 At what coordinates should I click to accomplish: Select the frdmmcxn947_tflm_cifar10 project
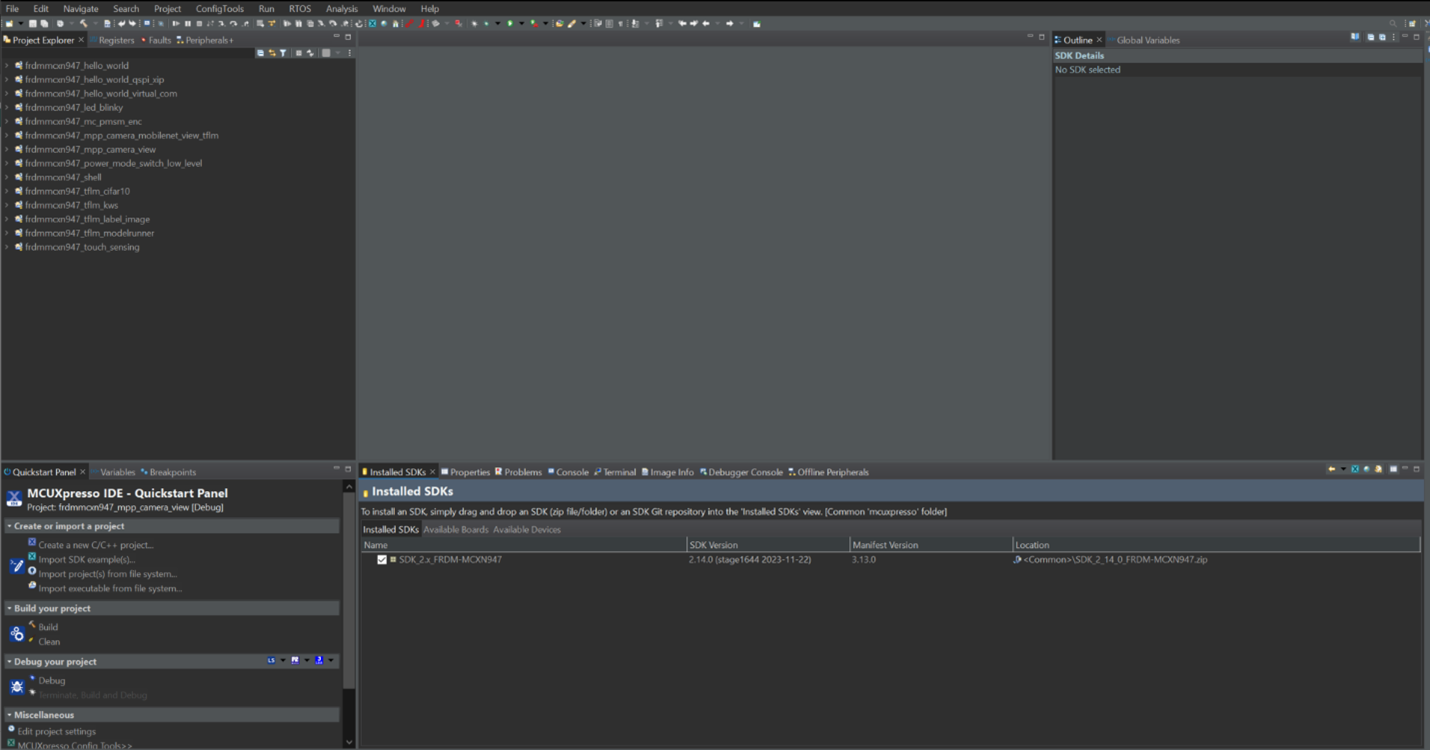coord(77,191)
